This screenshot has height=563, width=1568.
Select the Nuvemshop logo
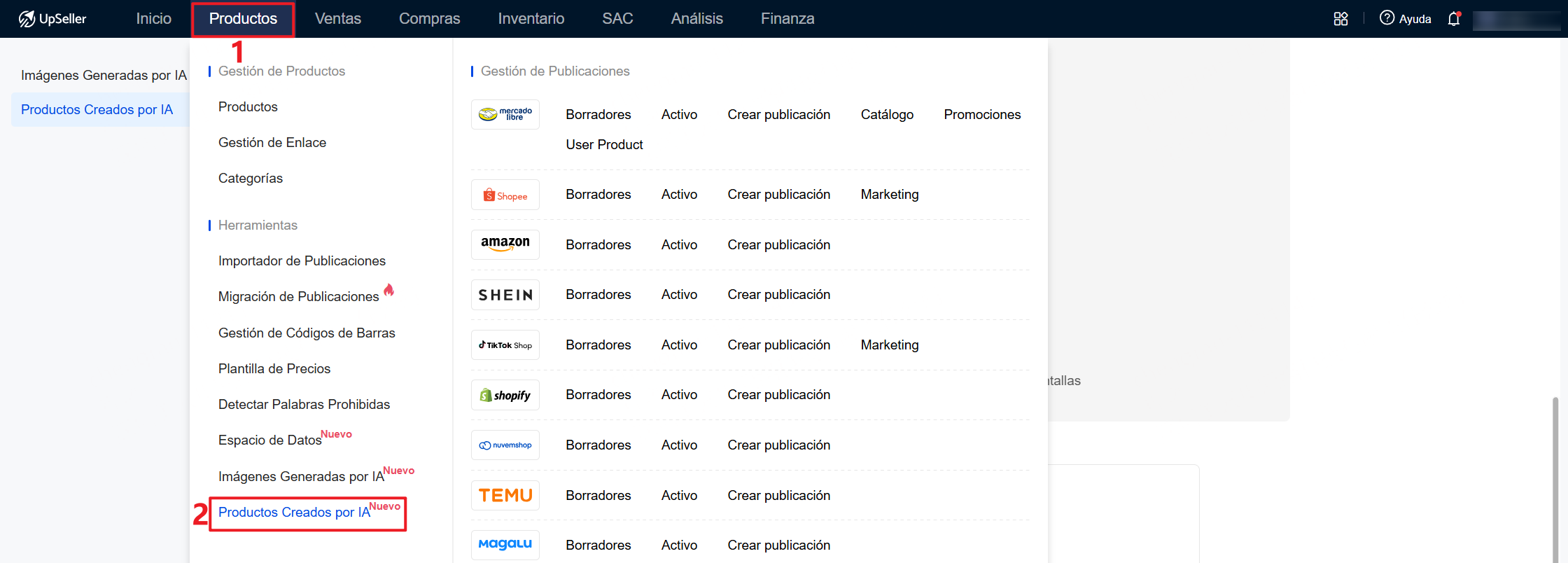click(x=505, y=445)
